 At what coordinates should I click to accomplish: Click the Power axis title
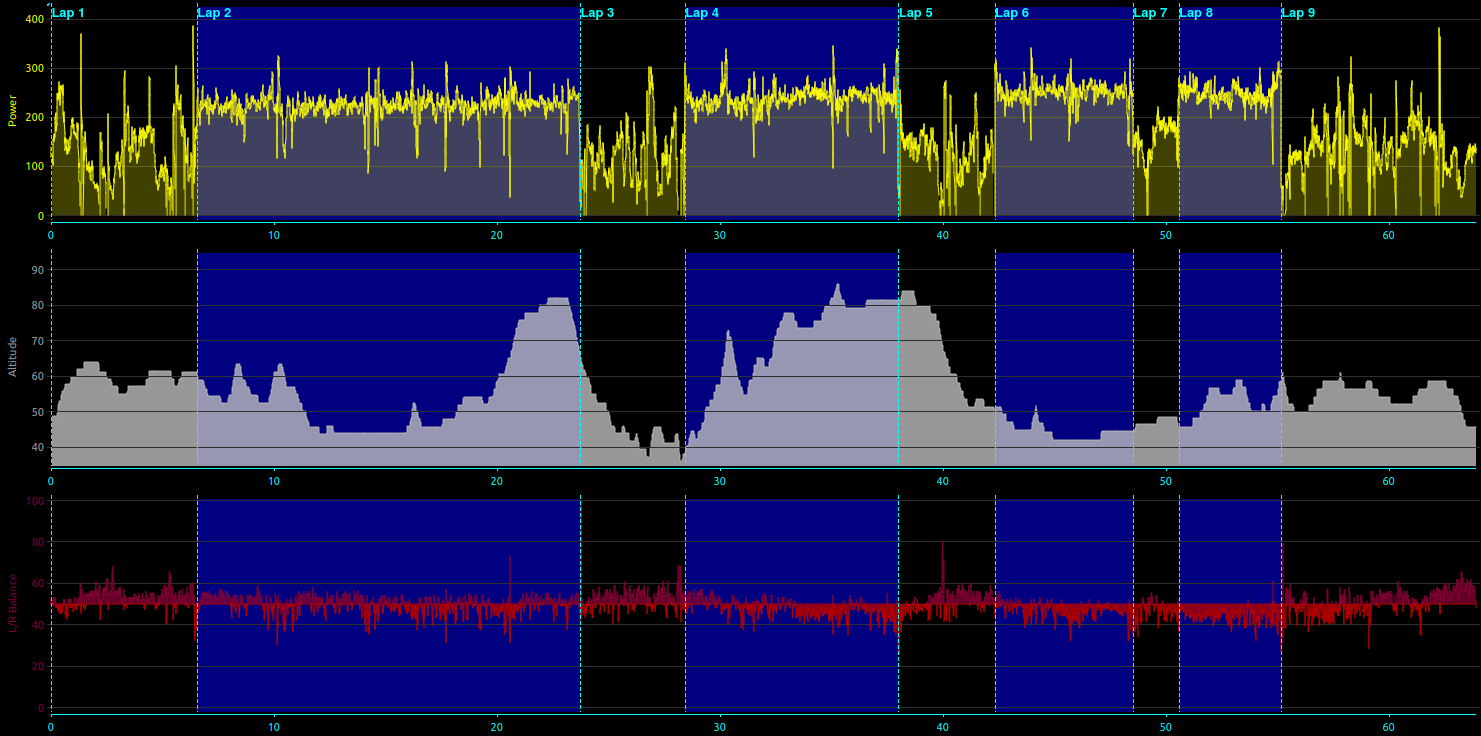13,111
